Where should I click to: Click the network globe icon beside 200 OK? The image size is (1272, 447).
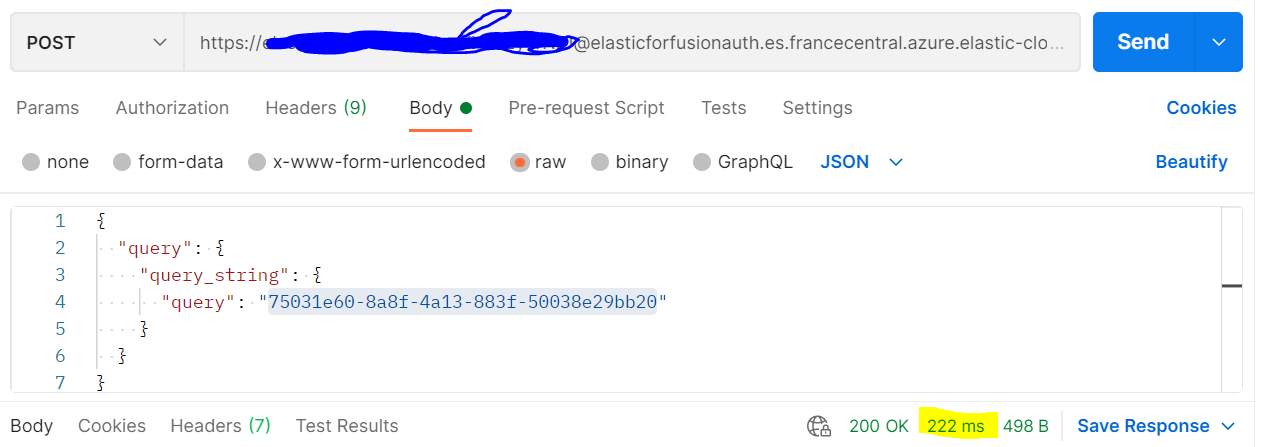(819, 426)
